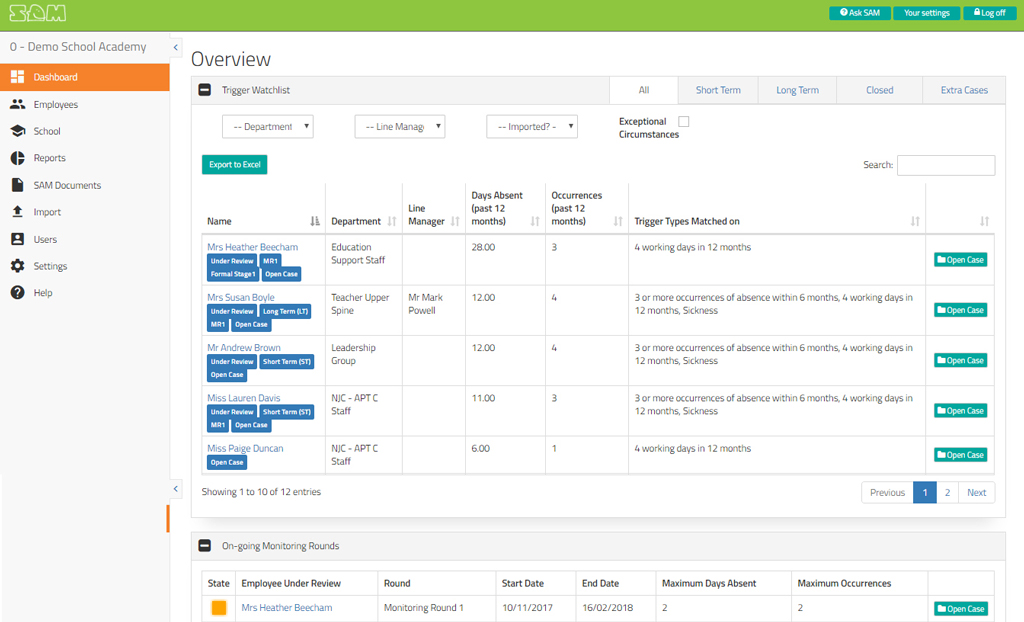Click Long Term (LT) badge under Susan Boyle
The height and width of the screenshot is (622, 1024).
(285, 312)
